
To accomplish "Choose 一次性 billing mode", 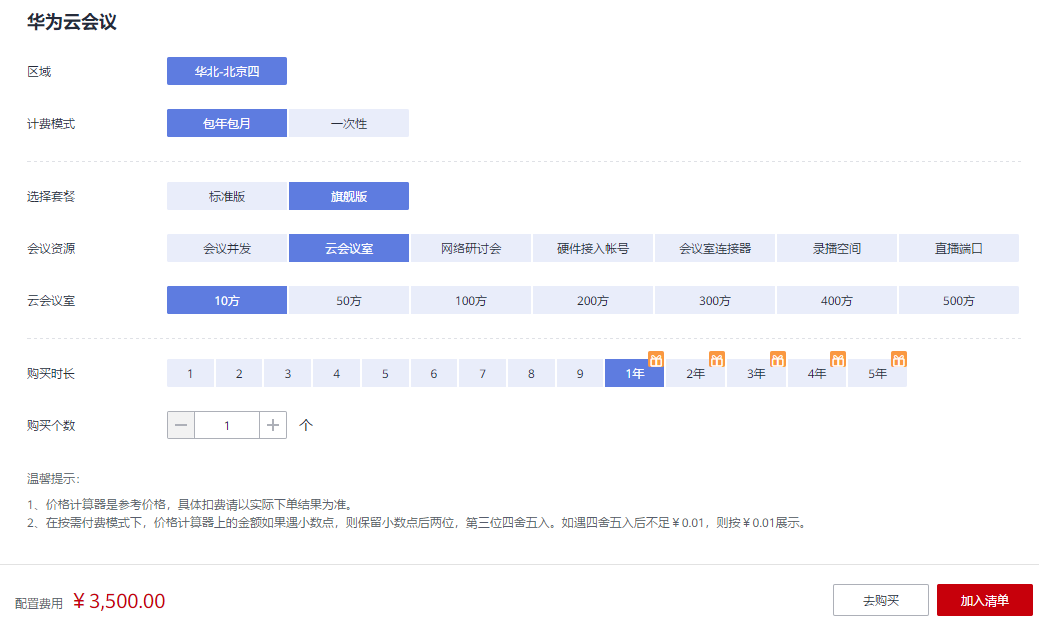I will 349,123.
